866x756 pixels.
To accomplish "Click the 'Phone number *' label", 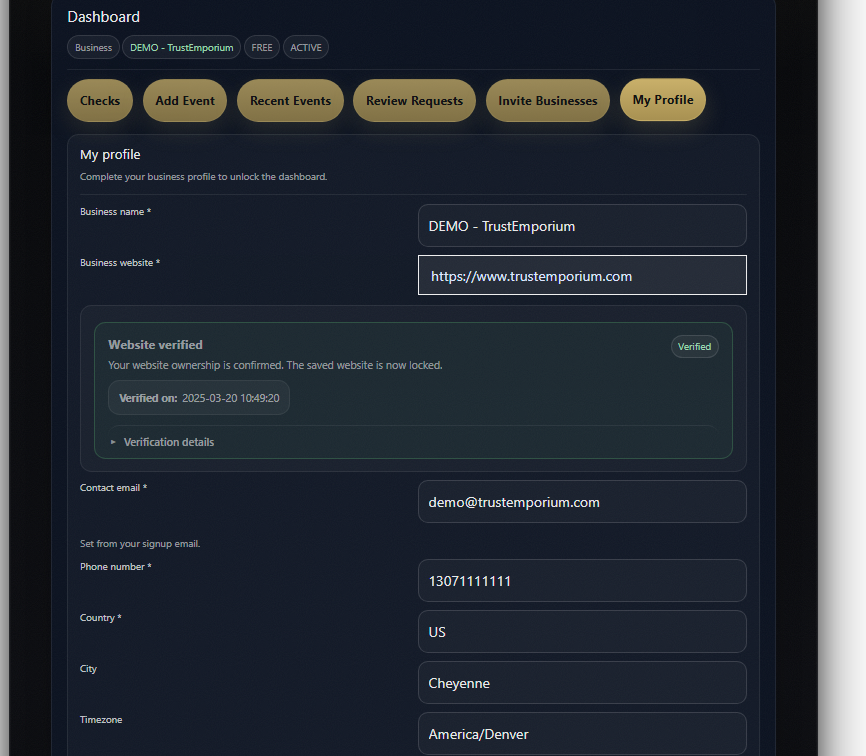I will tap(115, 567).
